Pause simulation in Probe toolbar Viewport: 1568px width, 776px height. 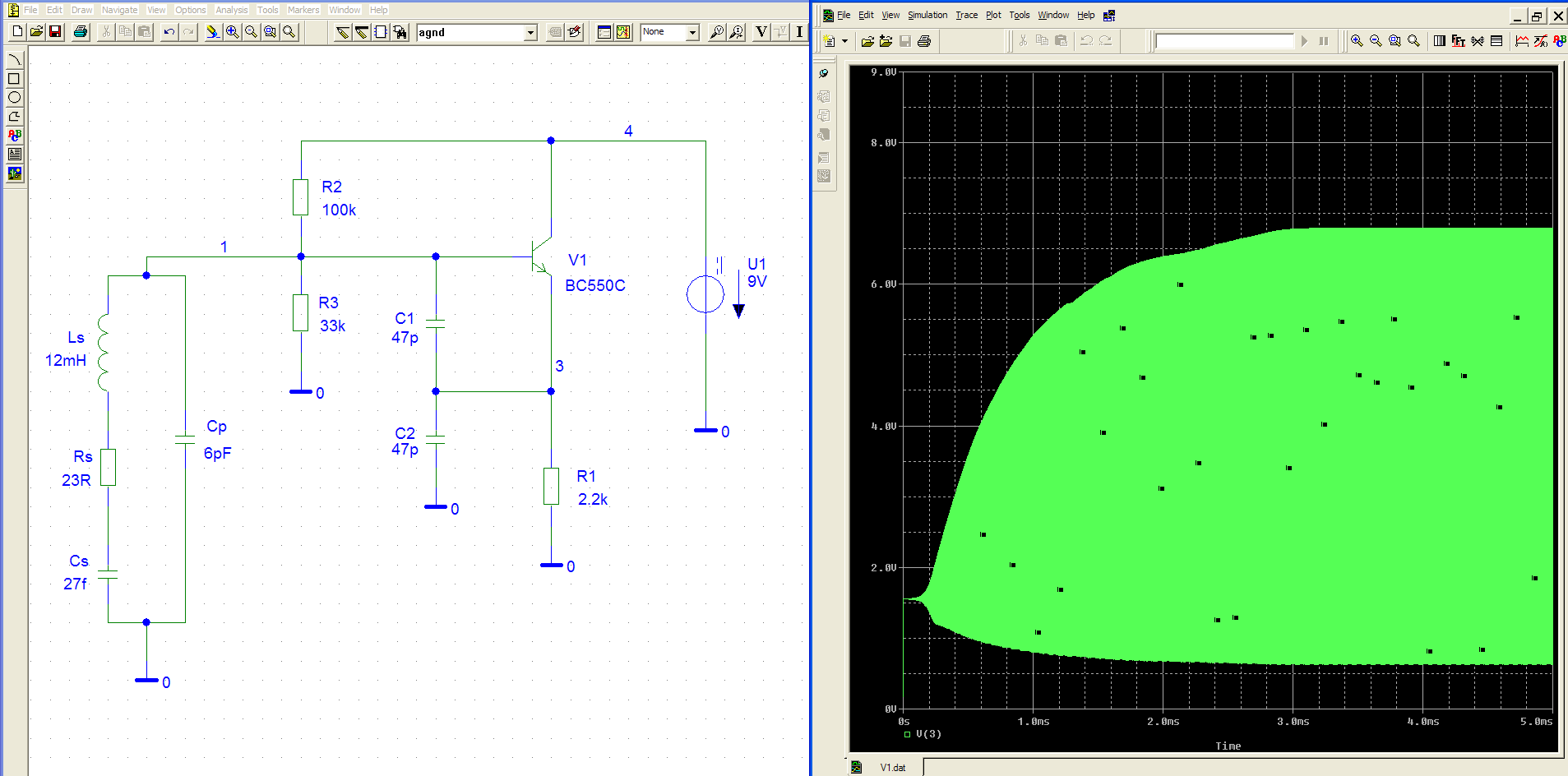1323,41
